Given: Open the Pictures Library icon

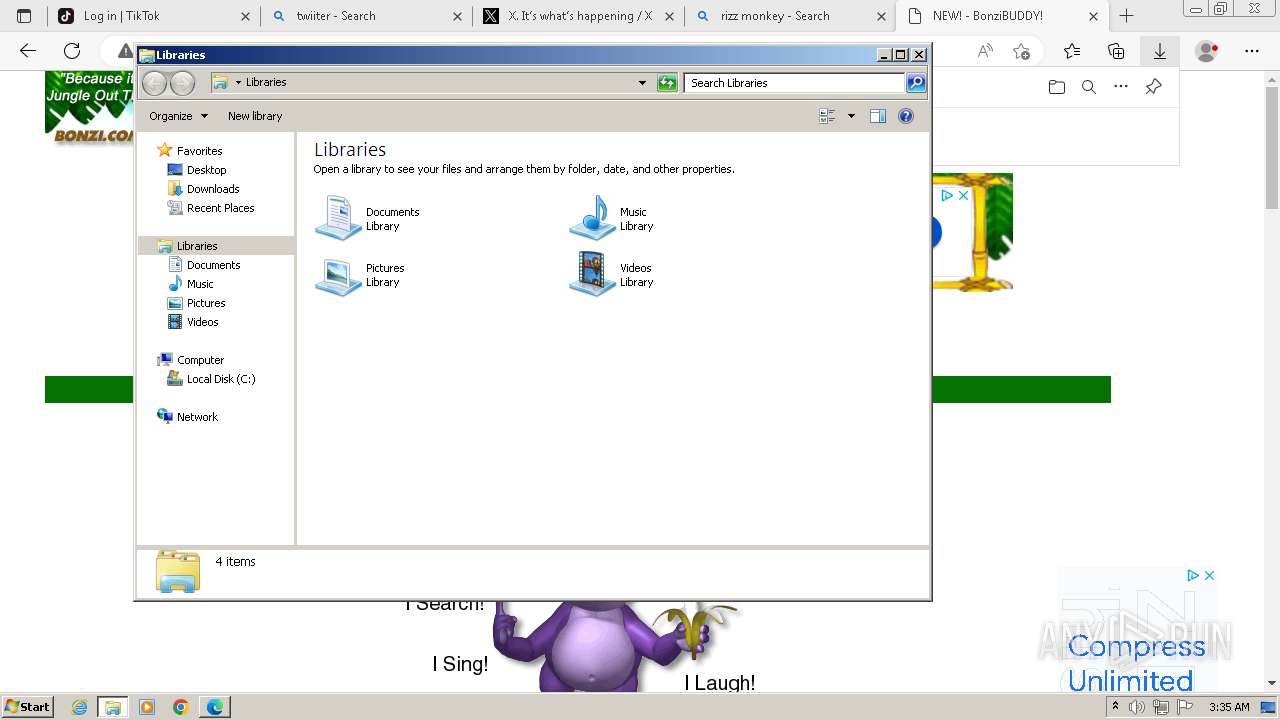Looking at the screenshot, I should [338, 275].
